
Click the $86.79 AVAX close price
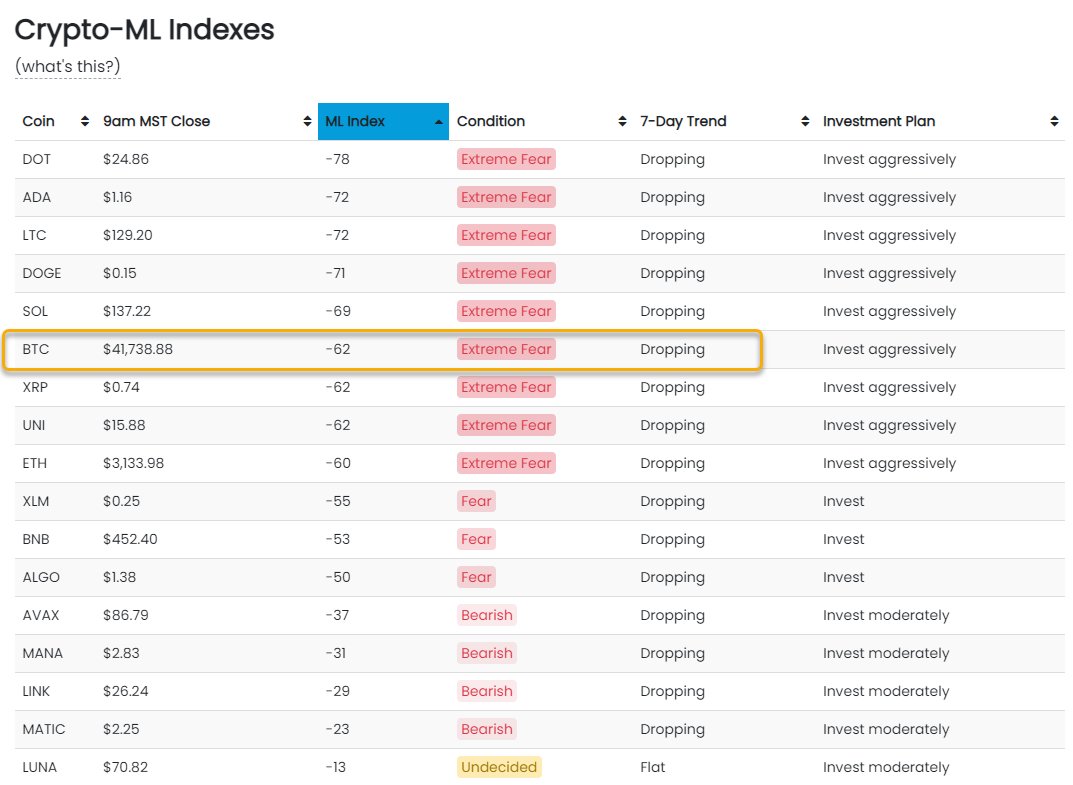coord(126,615)
